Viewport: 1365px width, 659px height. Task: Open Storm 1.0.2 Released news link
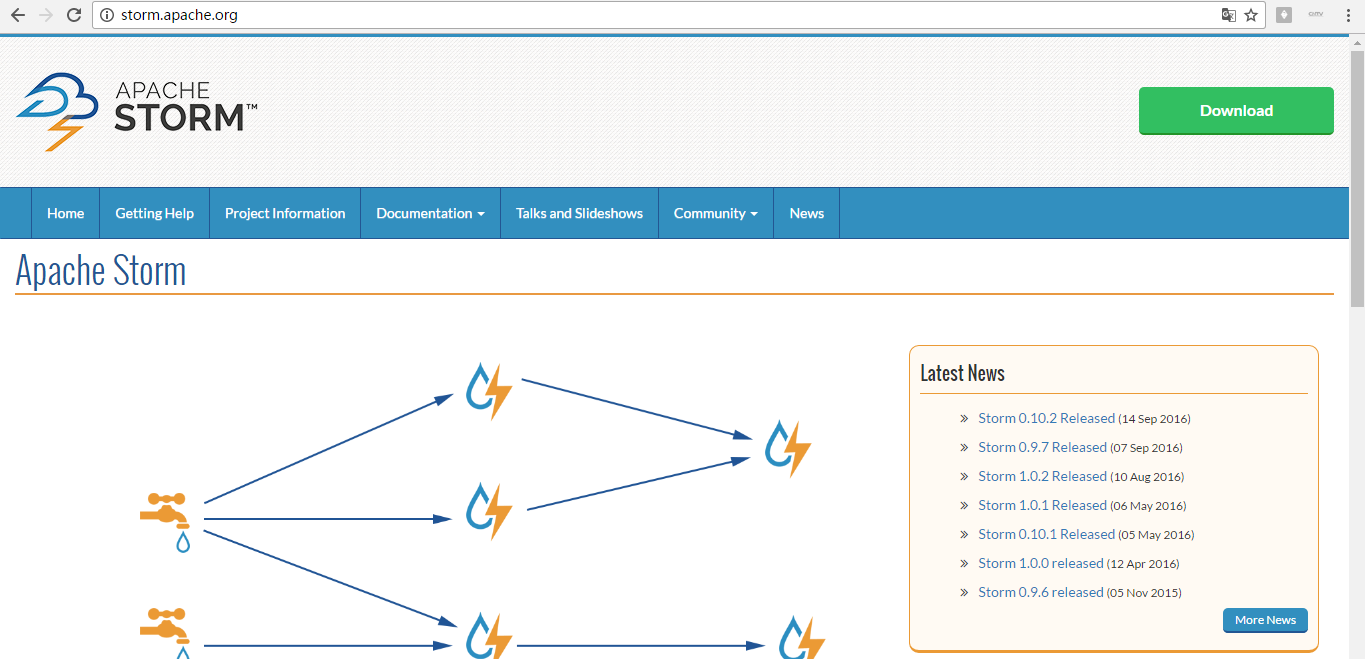click(1042, 476)
